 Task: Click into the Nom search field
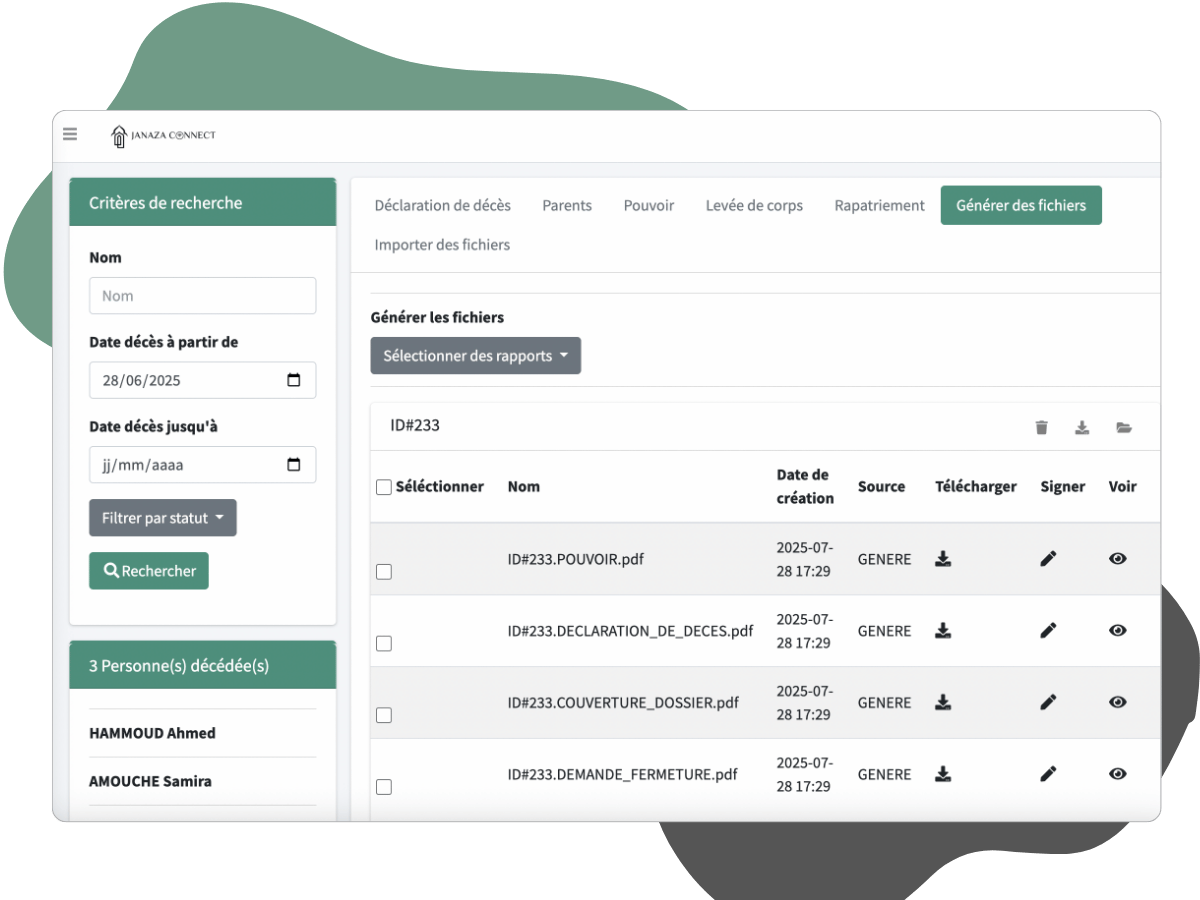[202, 296]
